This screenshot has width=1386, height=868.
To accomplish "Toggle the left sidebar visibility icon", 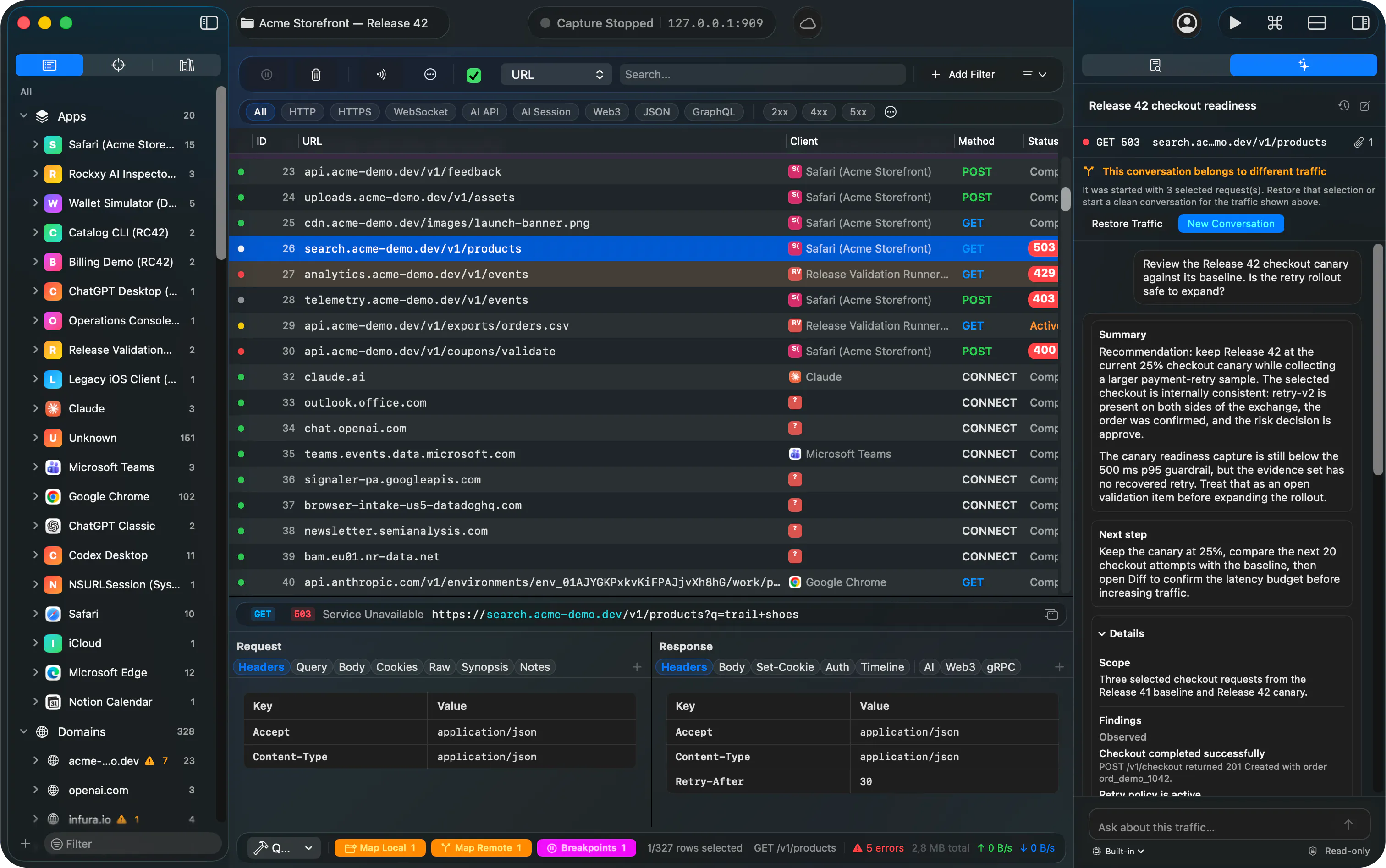I will pos(209,23).
